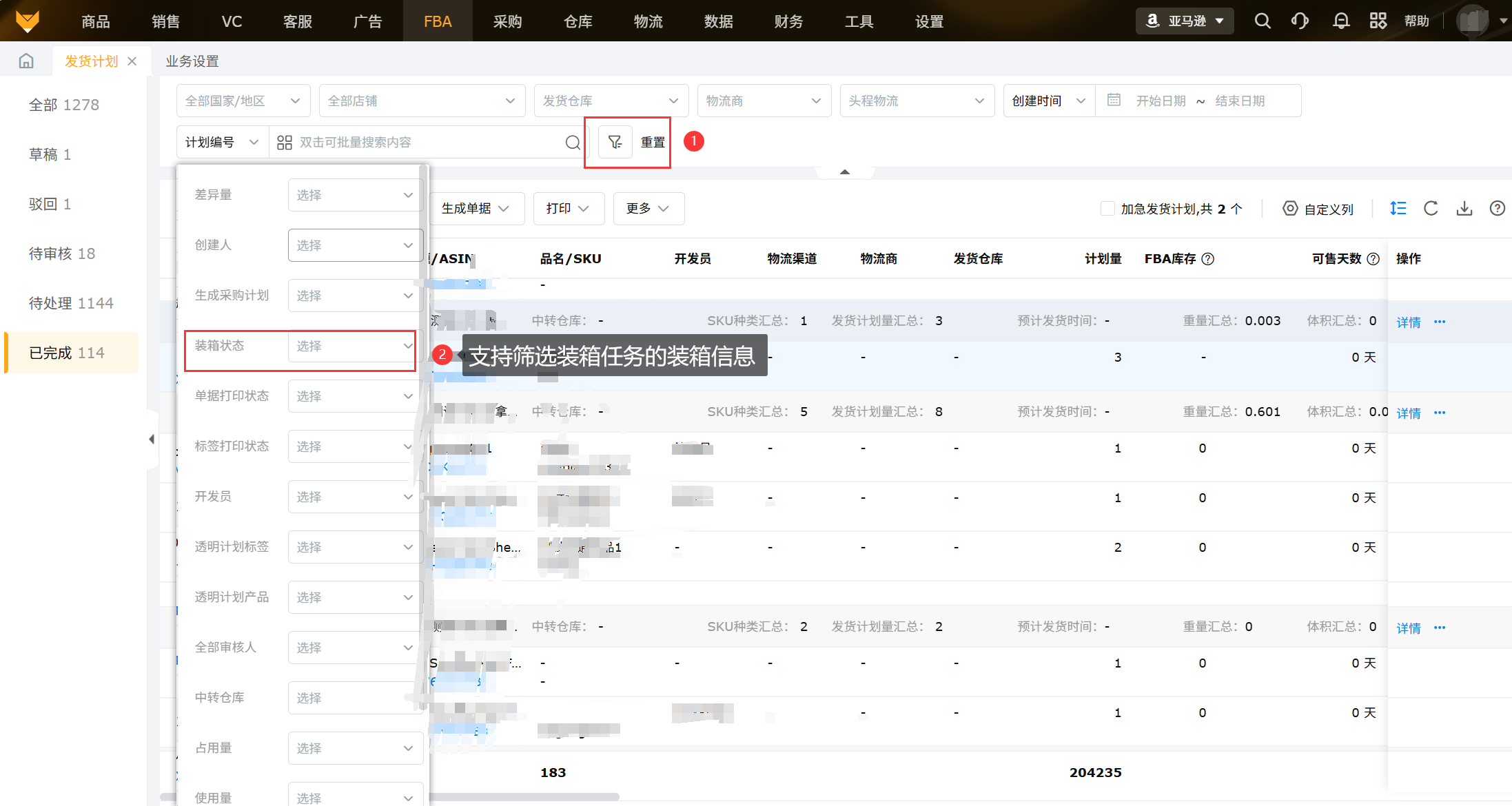Open the notifications bell icon
Screen dimensions: 1512x806
[x=1340, y=21]
